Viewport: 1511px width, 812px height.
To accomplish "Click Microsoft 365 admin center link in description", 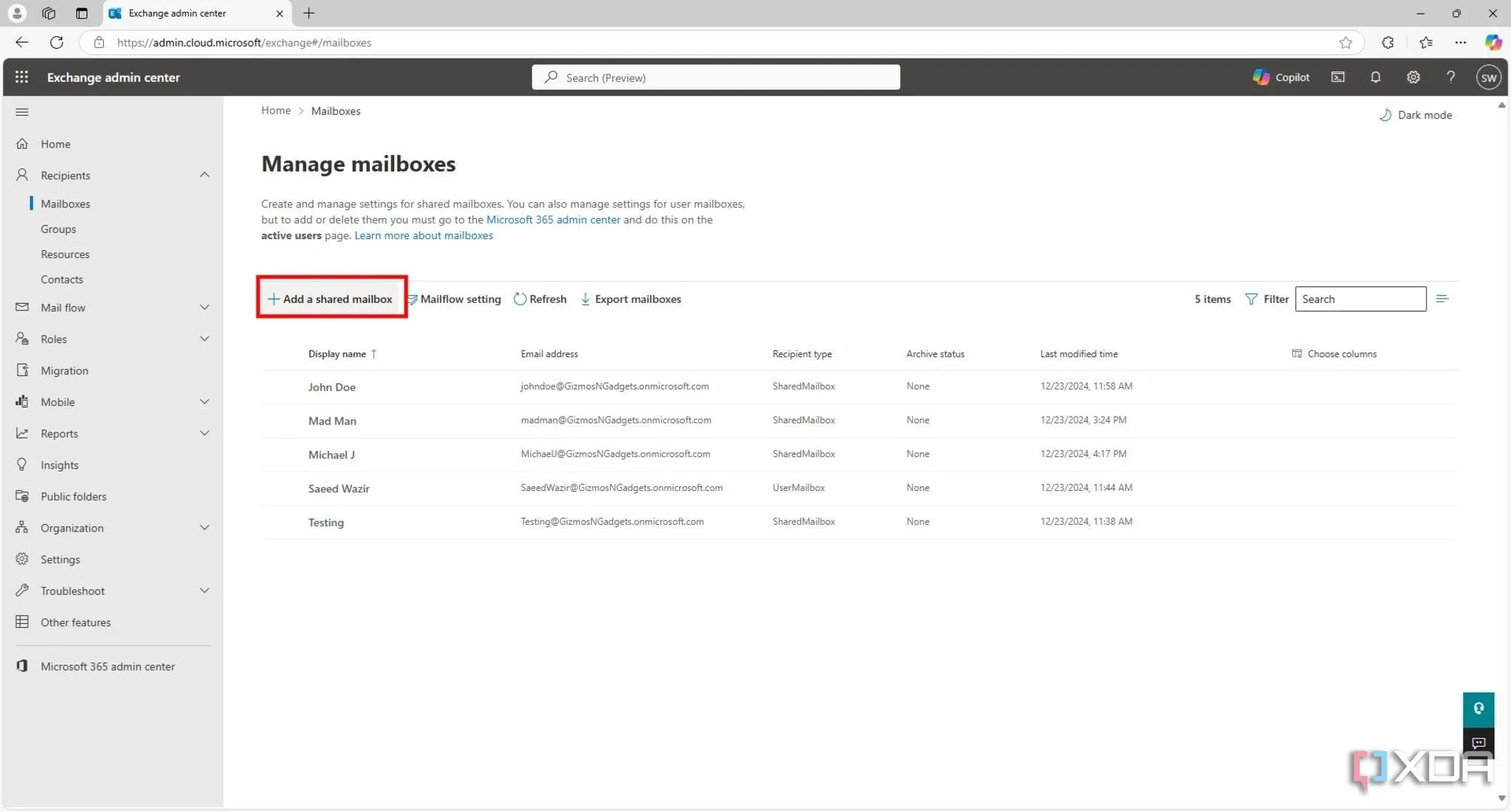I will [x=553, y=220].
